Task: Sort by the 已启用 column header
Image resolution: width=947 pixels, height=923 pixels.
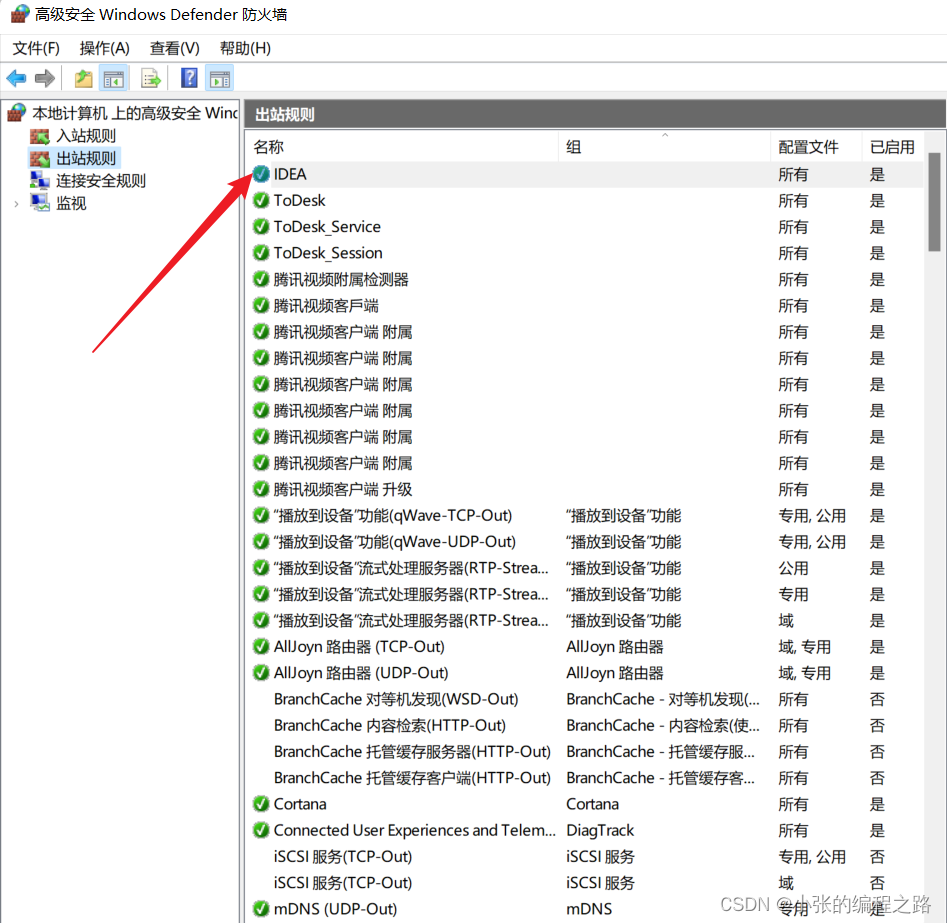Action: point(891,147)
